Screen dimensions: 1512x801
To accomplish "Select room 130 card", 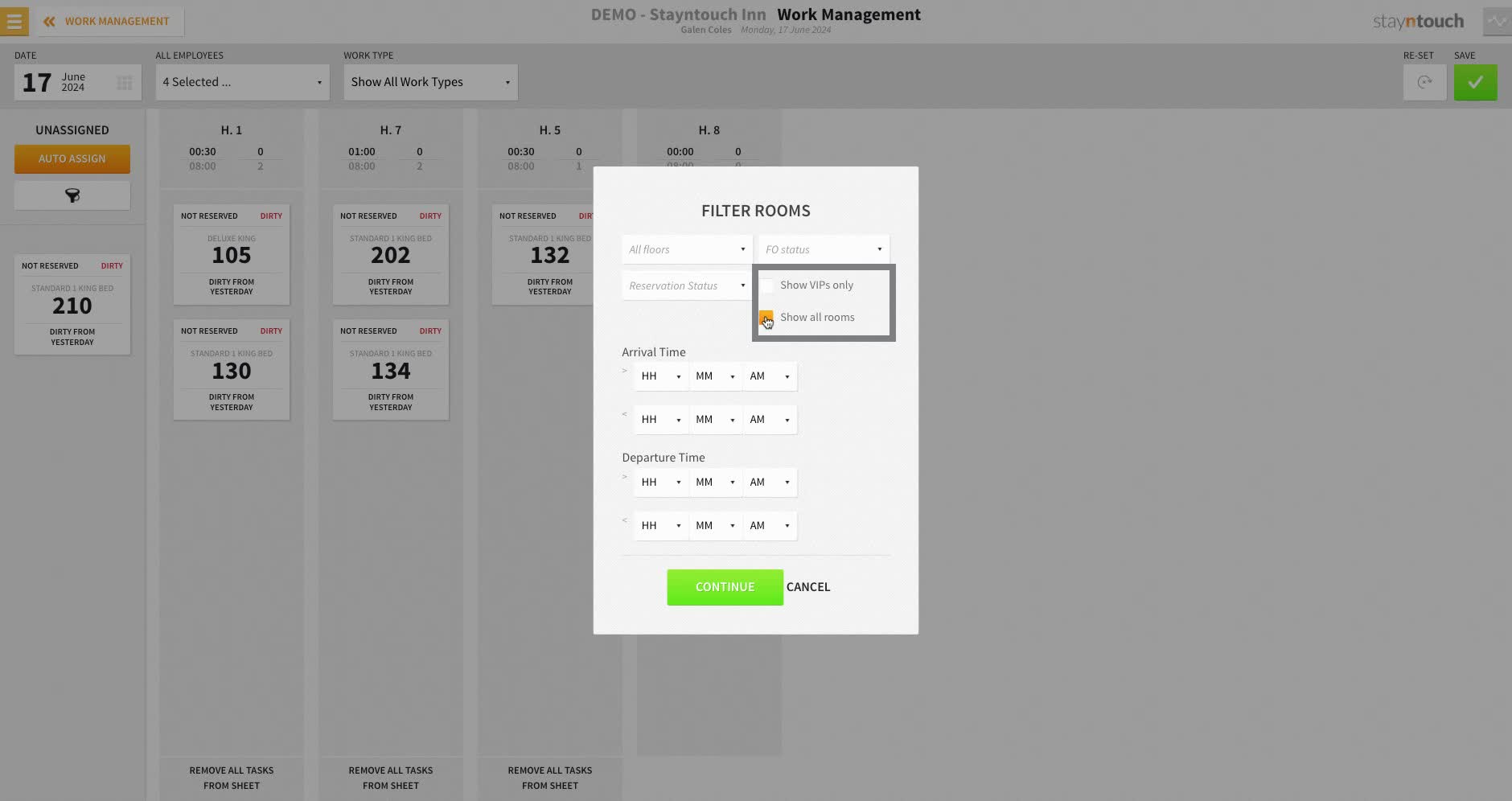I will (x=232, y=370).
